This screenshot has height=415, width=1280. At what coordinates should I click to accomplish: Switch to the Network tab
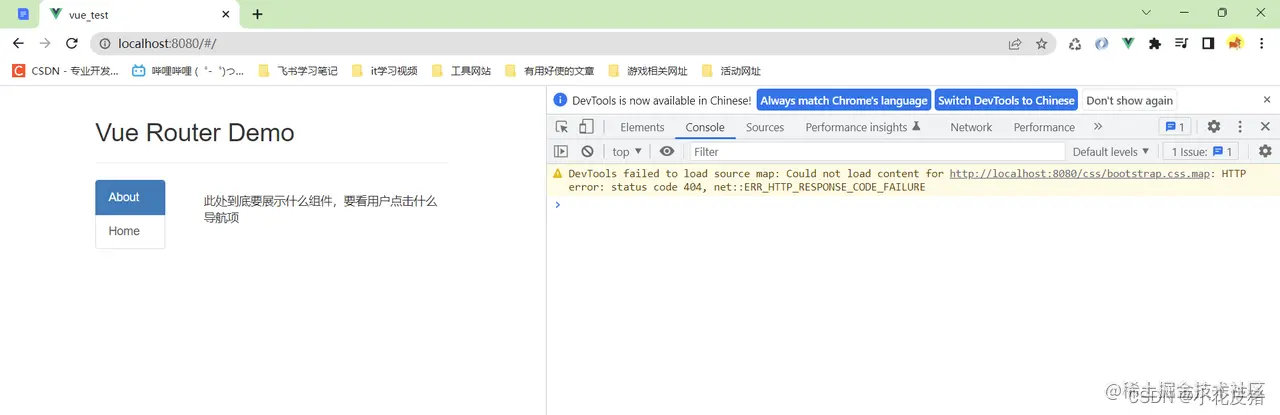(971, 127)
